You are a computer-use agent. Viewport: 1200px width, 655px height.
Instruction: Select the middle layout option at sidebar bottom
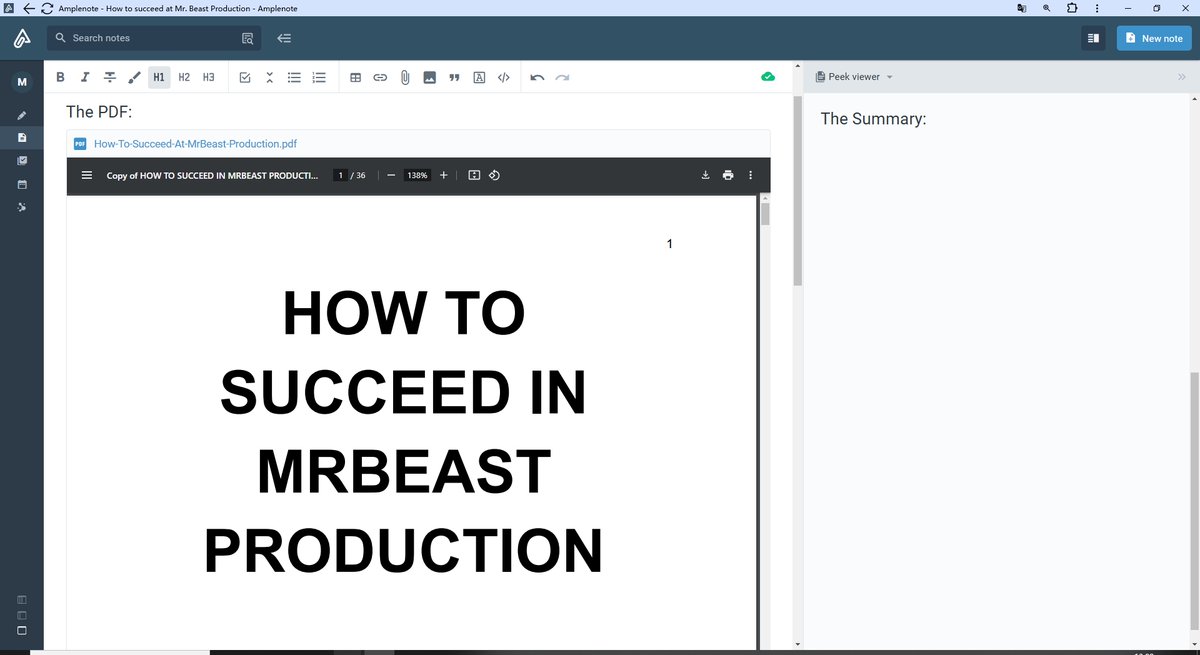tap(22, 615)
